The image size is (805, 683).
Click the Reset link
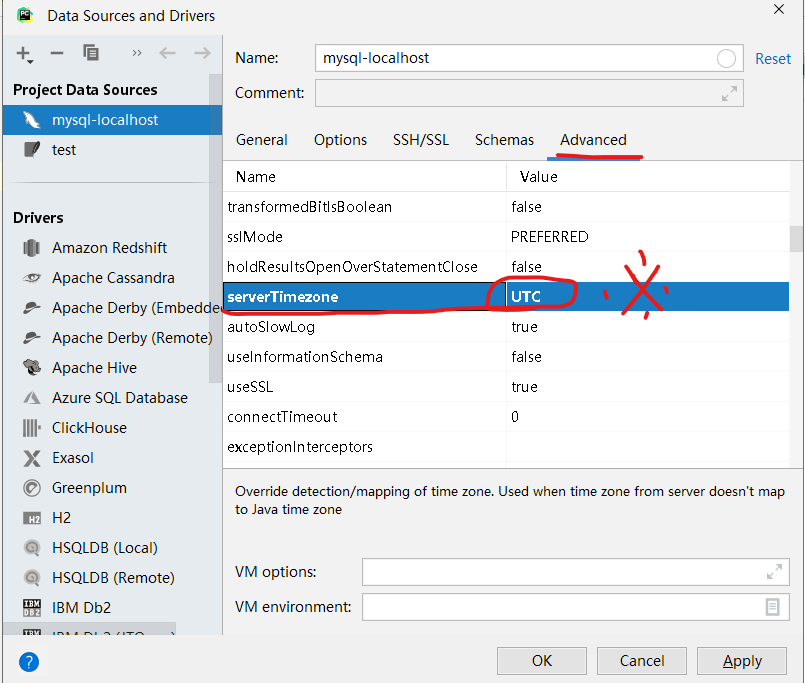click(x=773, y=58)
